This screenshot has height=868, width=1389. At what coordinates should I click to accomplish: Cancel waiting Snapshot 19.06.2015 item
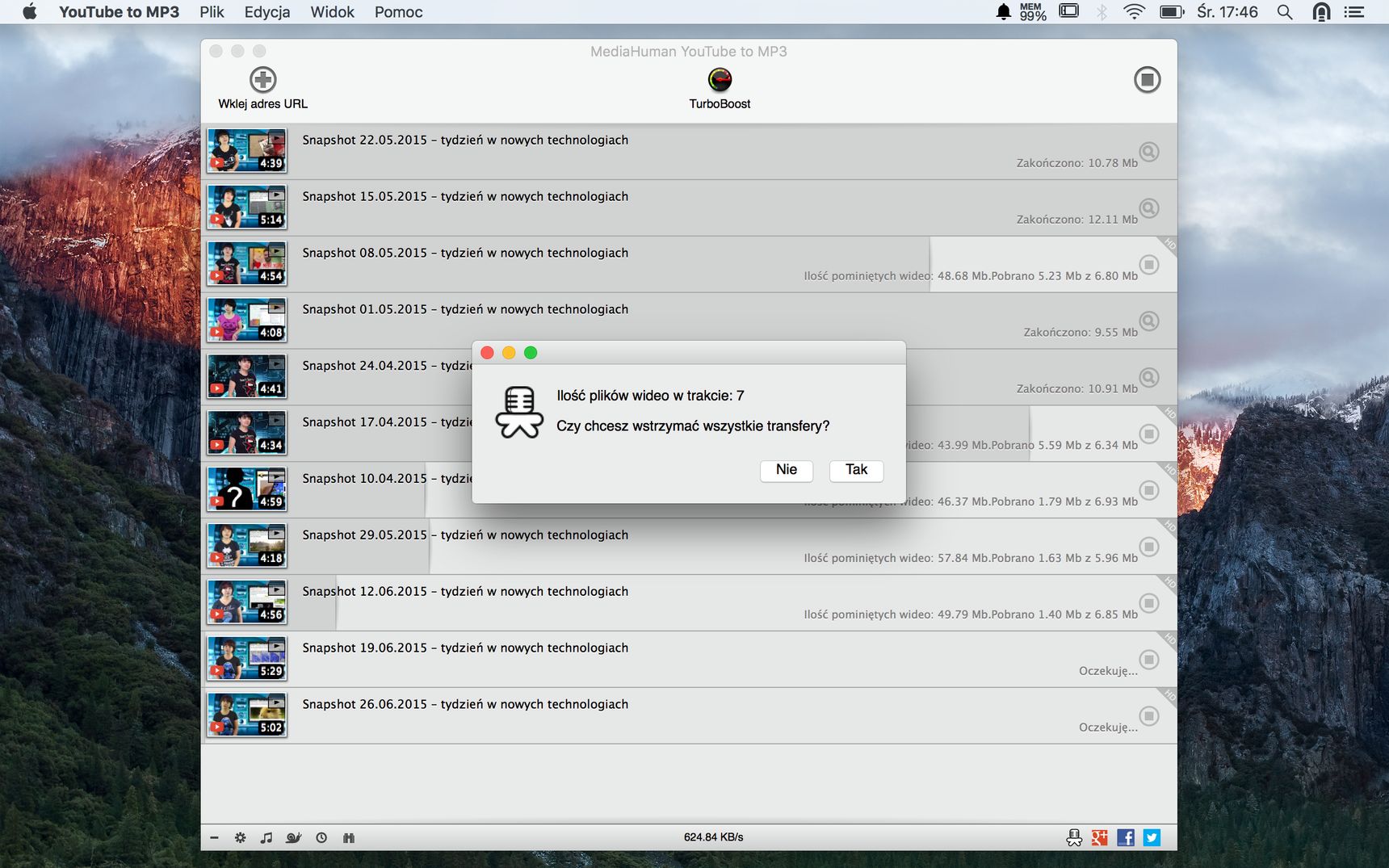1149,660
